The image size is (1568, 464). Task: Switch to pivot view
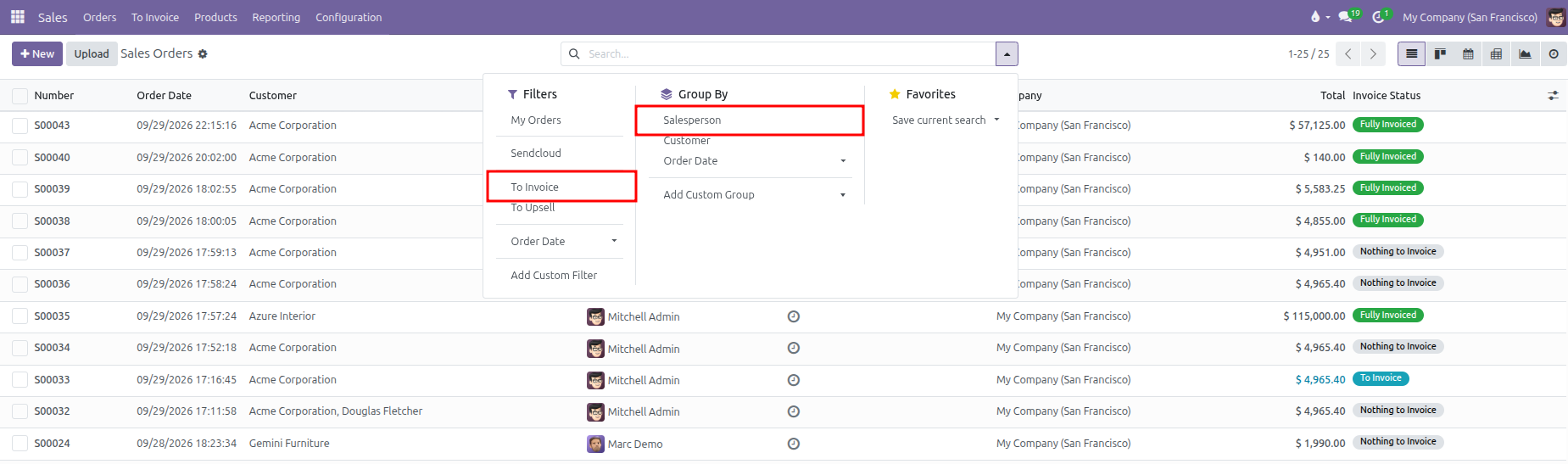1496,53
